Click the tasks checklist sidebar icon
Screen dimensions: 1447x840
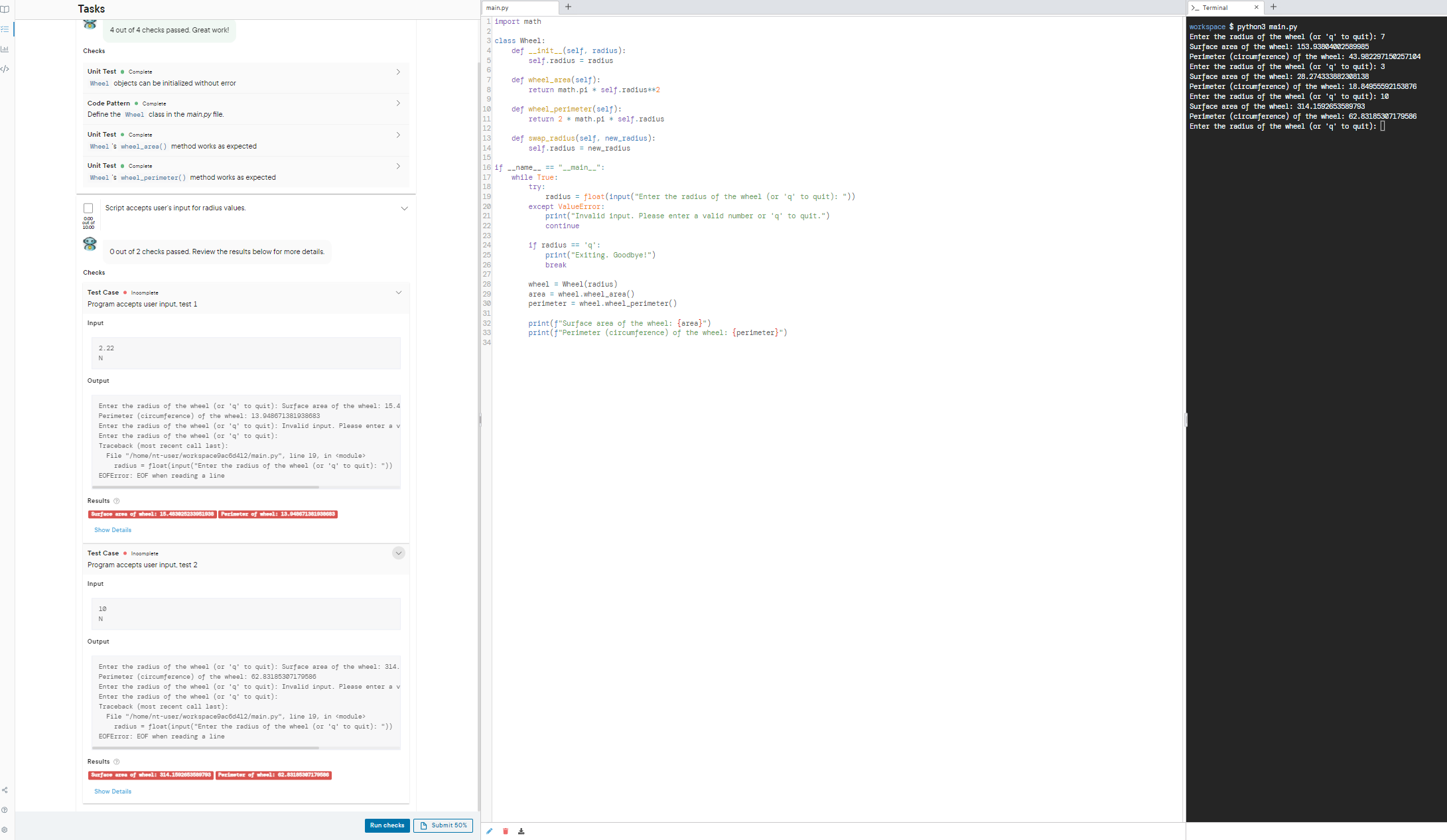coord(5,29)
